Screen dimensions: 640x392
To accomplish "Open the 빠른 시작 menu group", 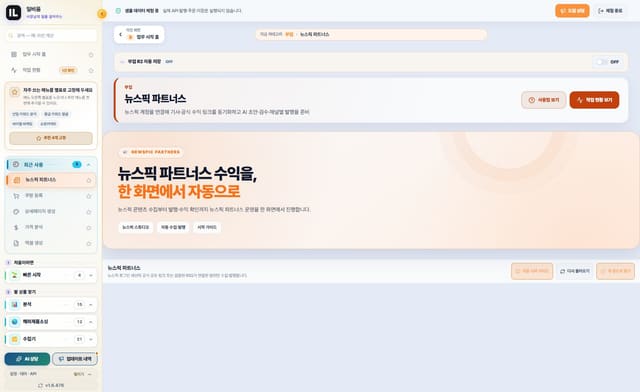I will (x=51, y=275).
